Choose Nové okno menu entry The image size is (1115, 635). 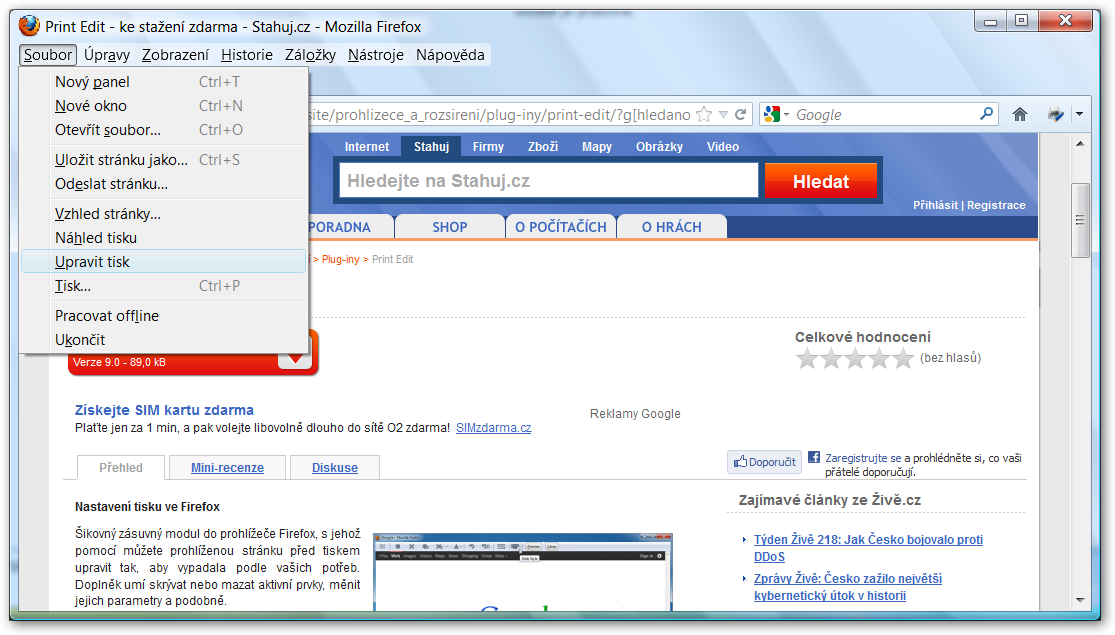point(164,106)
